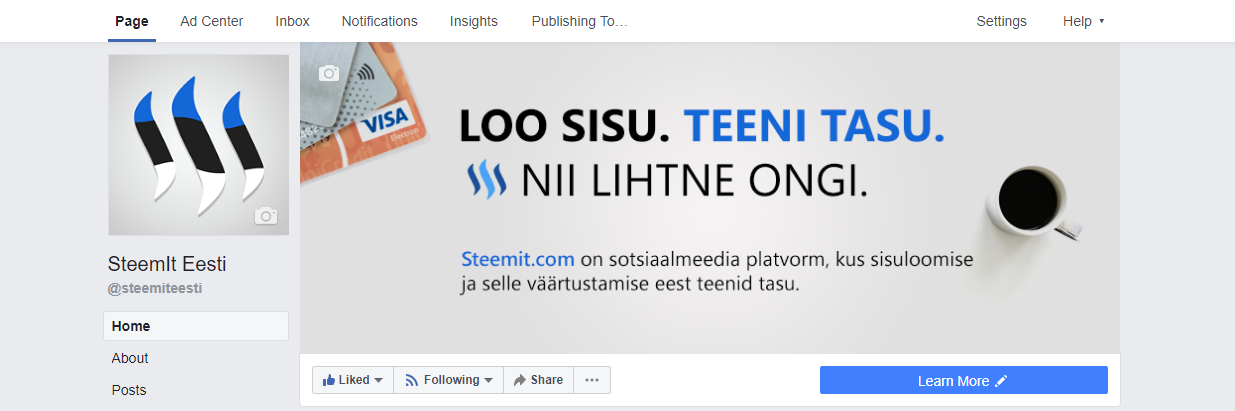The height and width of the screenshot is (411, 1235).
Task: Click the thumbs-up icon on Liked
Action: coord(328,380)
